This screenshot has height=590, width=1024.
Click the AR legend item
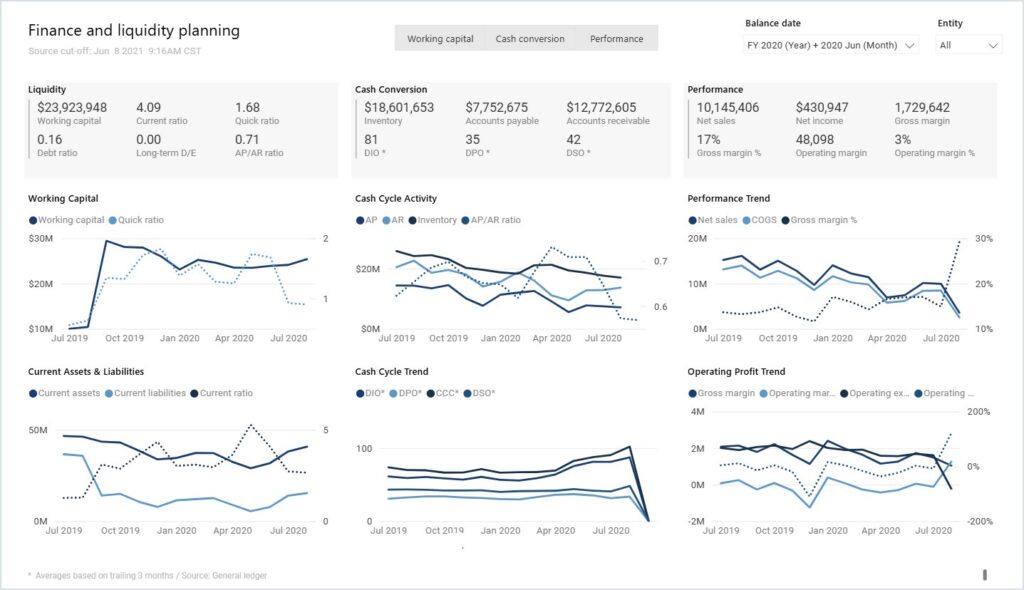[393, 220]
